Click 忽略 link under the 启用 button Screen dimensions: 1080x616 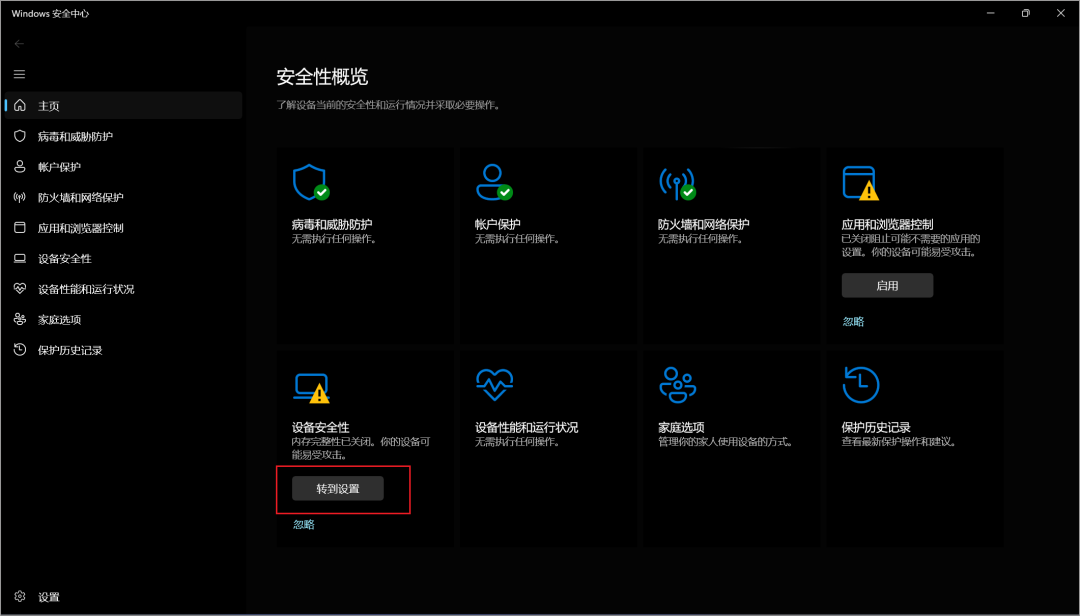853,322
